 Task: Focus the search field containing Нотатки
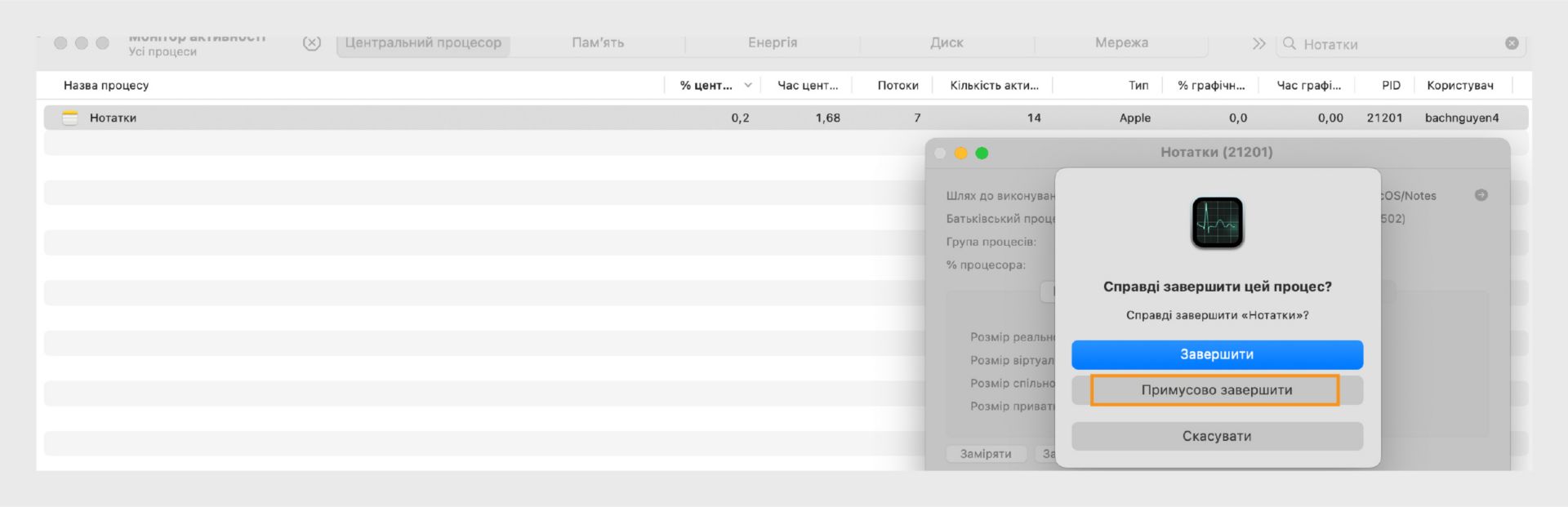point(1401,44)
